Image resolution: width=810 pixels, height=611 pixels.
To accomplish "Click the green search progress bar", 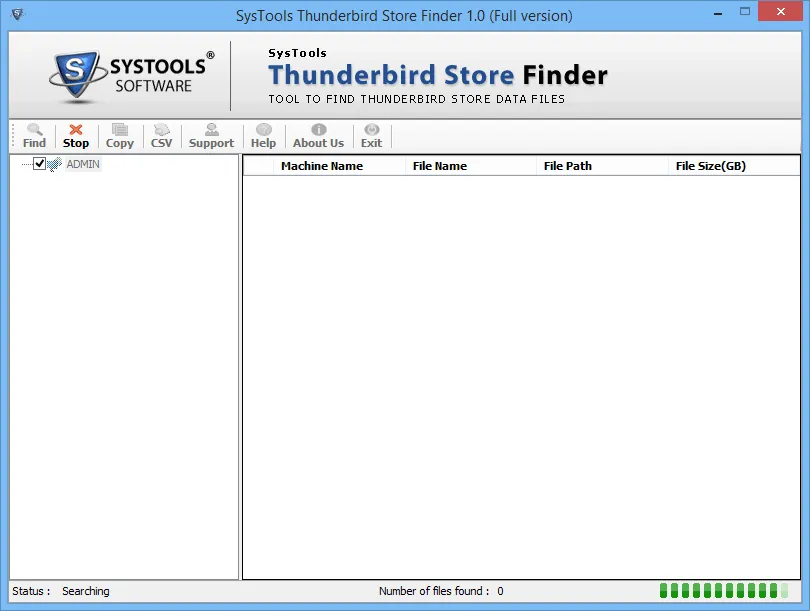I will [x=724, y=590].
